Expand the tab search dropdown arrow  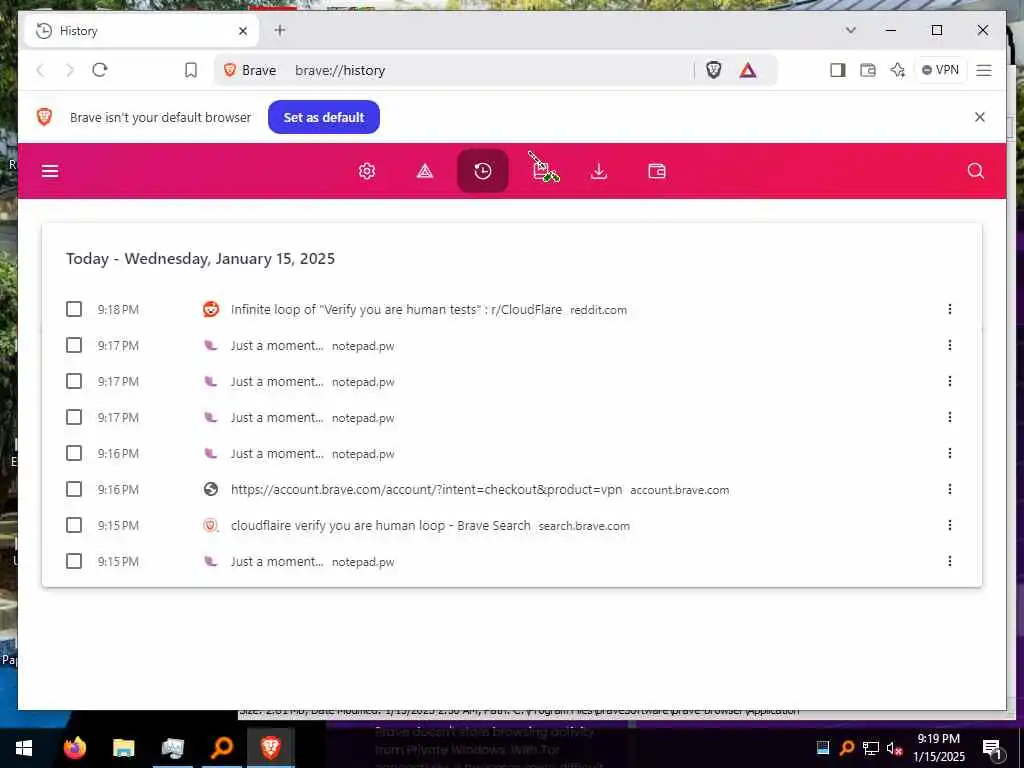click(850, 30)
